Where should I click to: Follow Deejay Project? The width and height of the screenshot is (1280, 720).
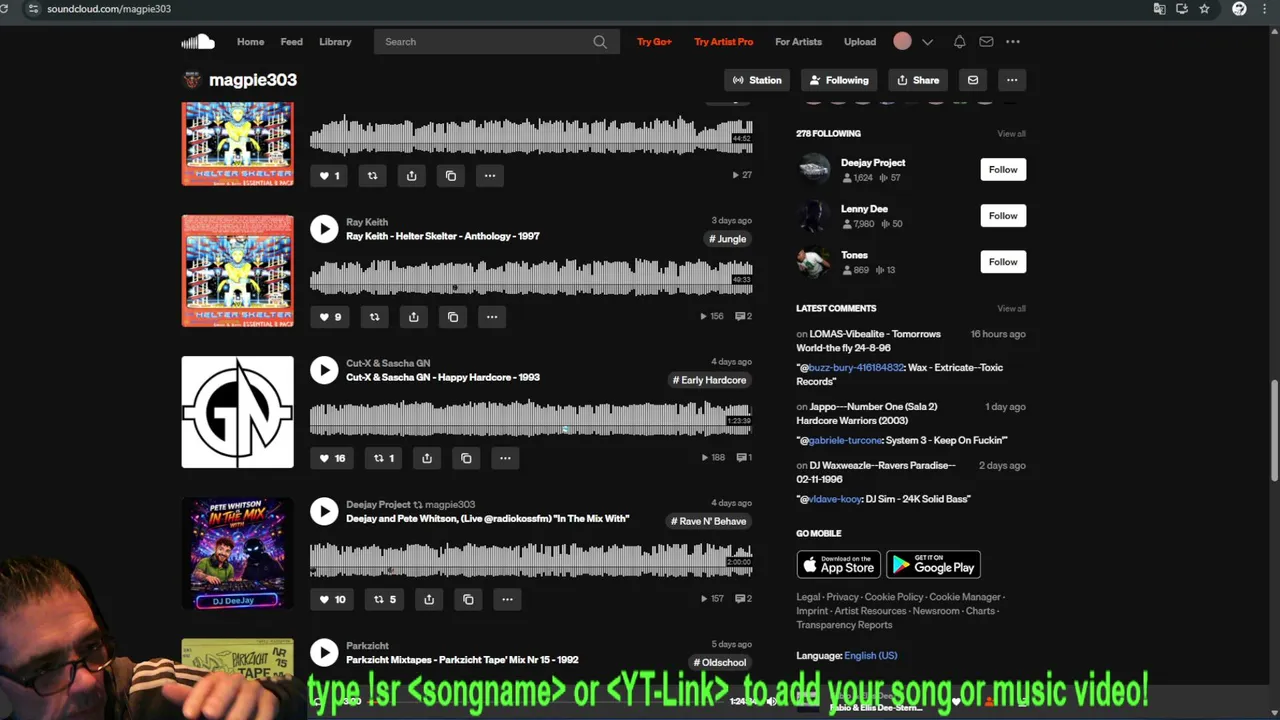pyautogui.click(x=1003, y=170)
